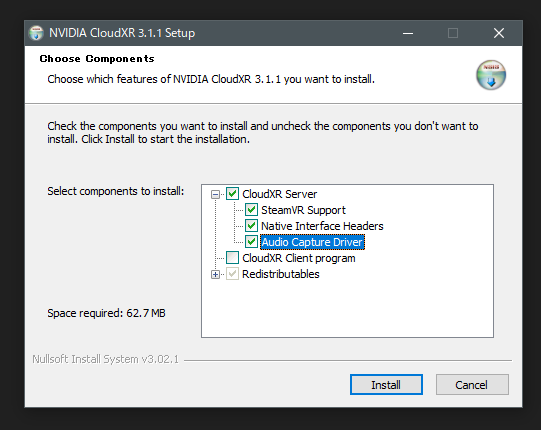
Task: Click 'Select components to install:' label
Action: (116, 191)
